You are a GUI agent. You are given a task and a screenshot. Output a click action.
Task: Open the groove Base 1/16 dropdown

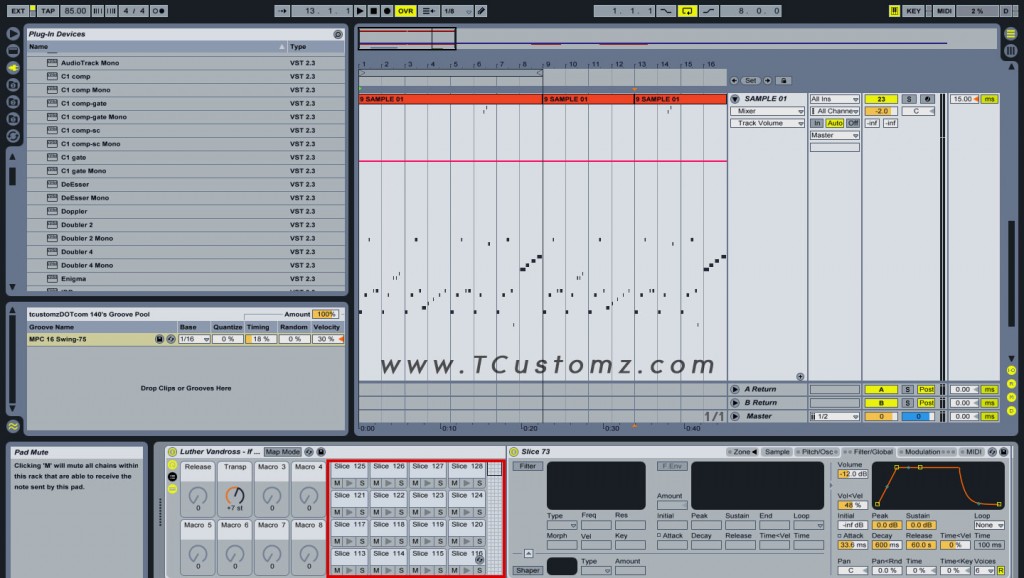(194, 340)
